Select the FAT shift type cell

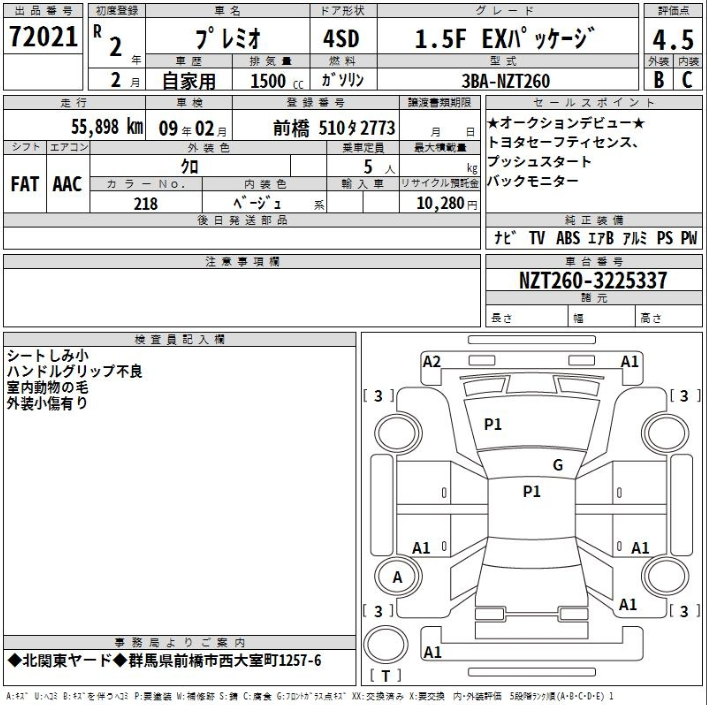(x=25, y=185)
